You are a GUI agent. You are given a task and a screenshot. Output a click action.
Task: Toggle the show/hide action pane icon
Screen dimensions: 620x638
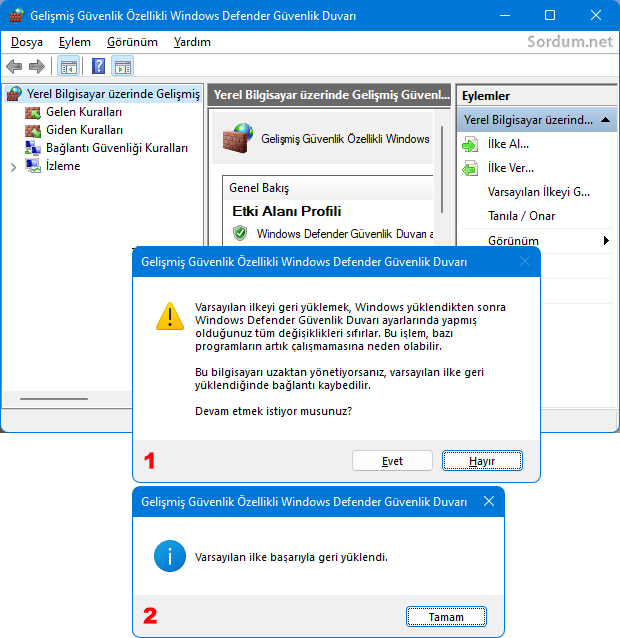click(122, 66)
